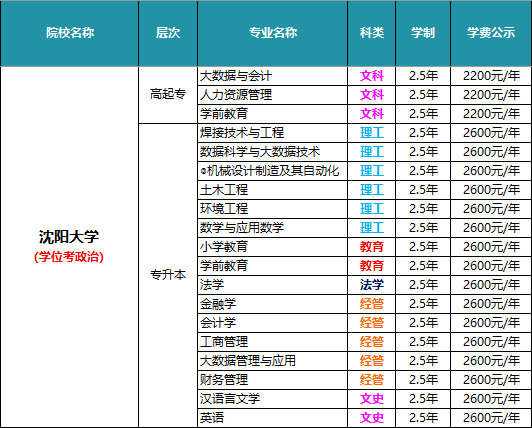
Task: Click the 学费公示 column header
Action: pyautogui.click(x=491, y=33)
